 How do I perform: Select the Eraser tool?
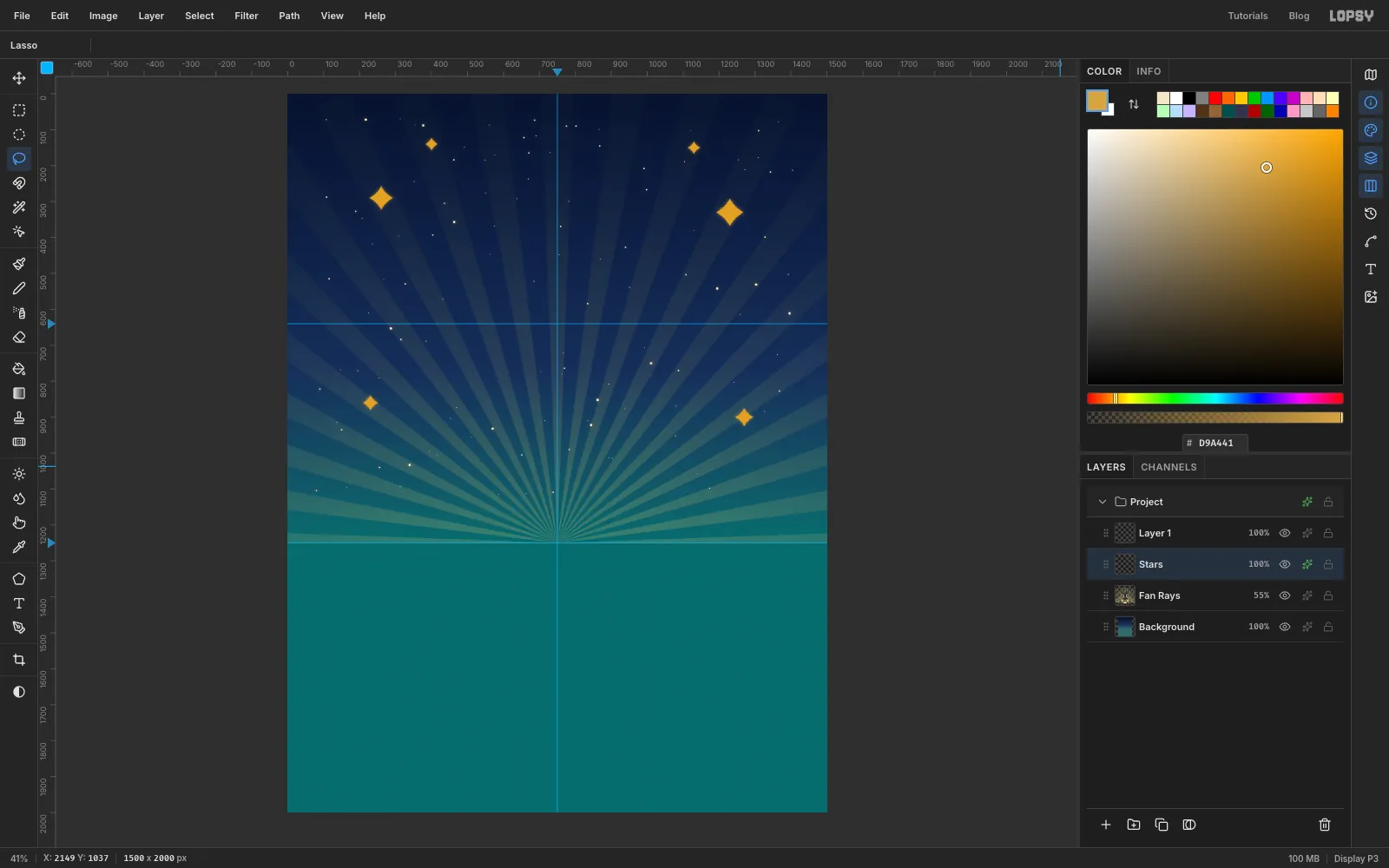[19, 337]
